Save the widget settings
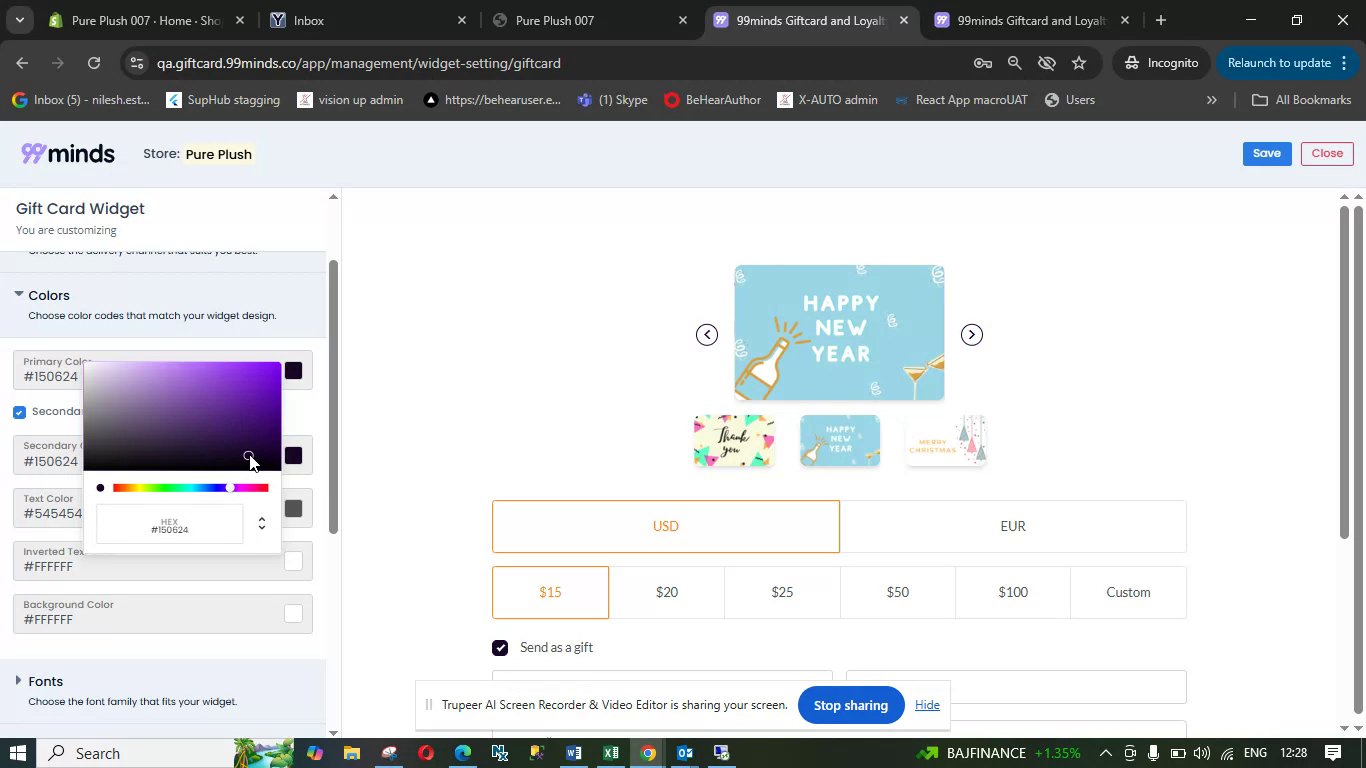This screenshot has width=1366, height=768. 1267,153
